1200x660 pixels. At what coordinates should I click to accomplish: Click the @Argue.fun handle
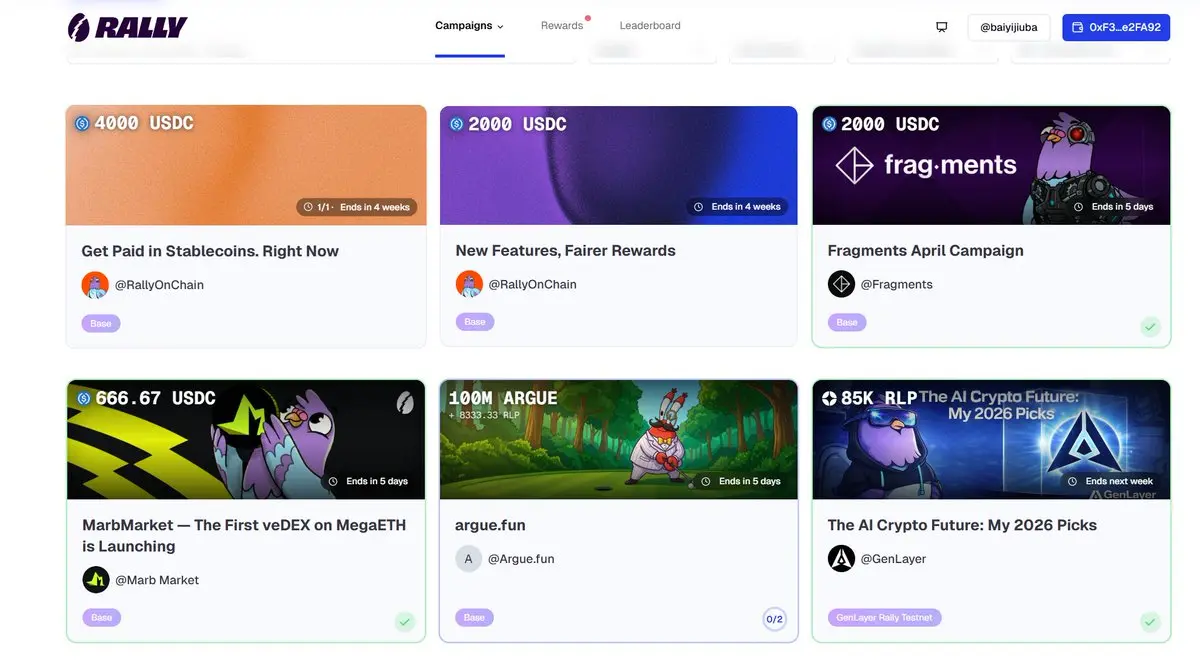521,559
